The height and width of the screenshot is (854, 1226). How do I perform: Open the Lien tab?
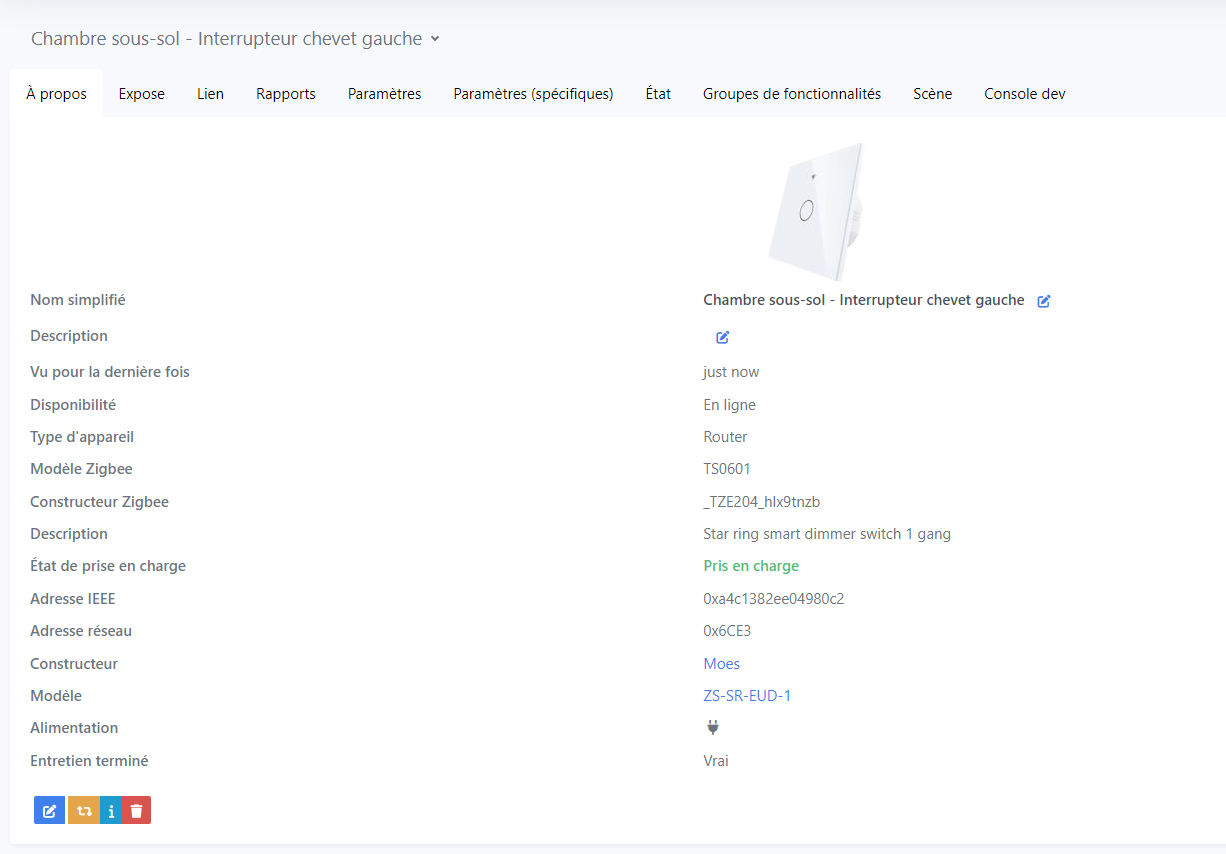[210, 94]
